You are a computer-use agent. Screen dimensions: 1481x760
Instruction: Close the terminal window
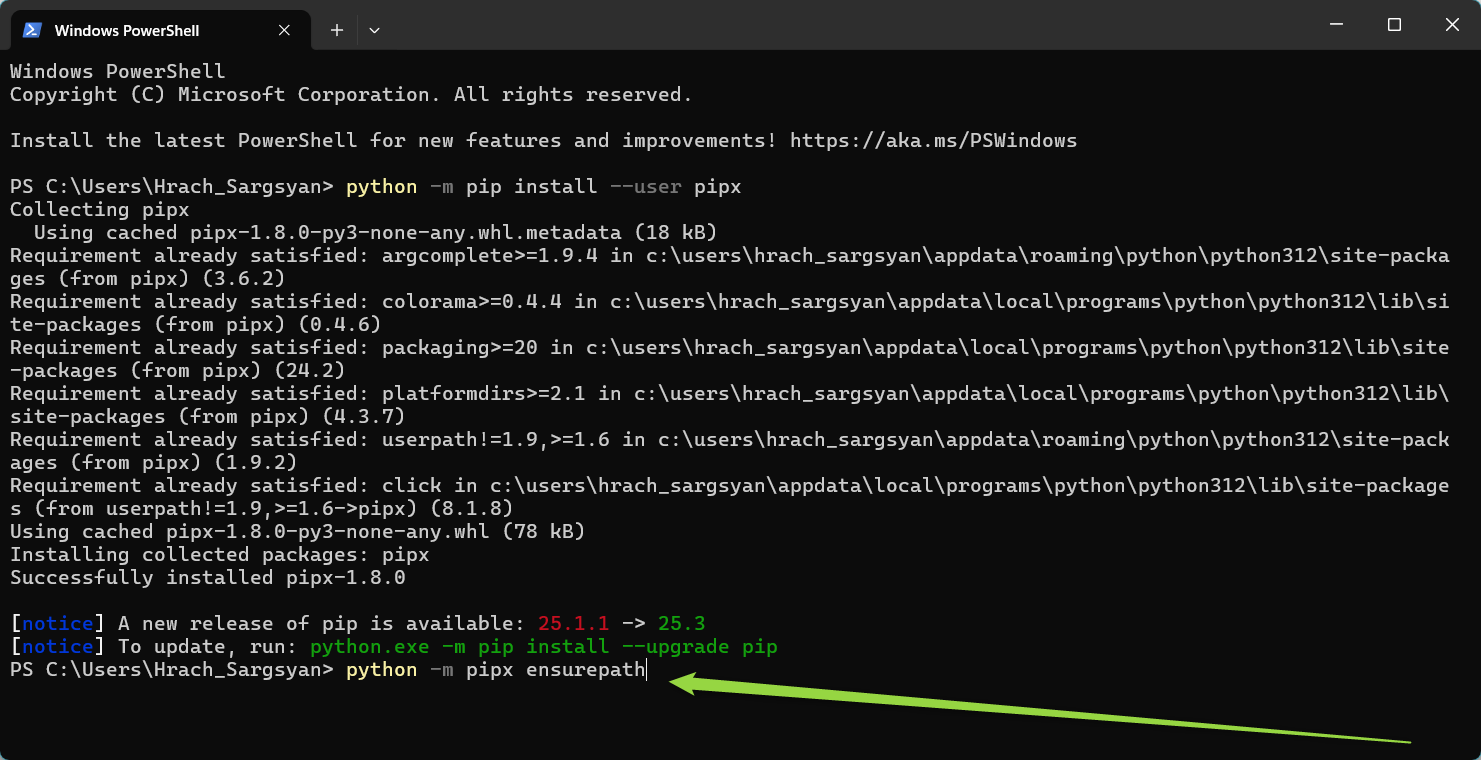click(1451, 25)
